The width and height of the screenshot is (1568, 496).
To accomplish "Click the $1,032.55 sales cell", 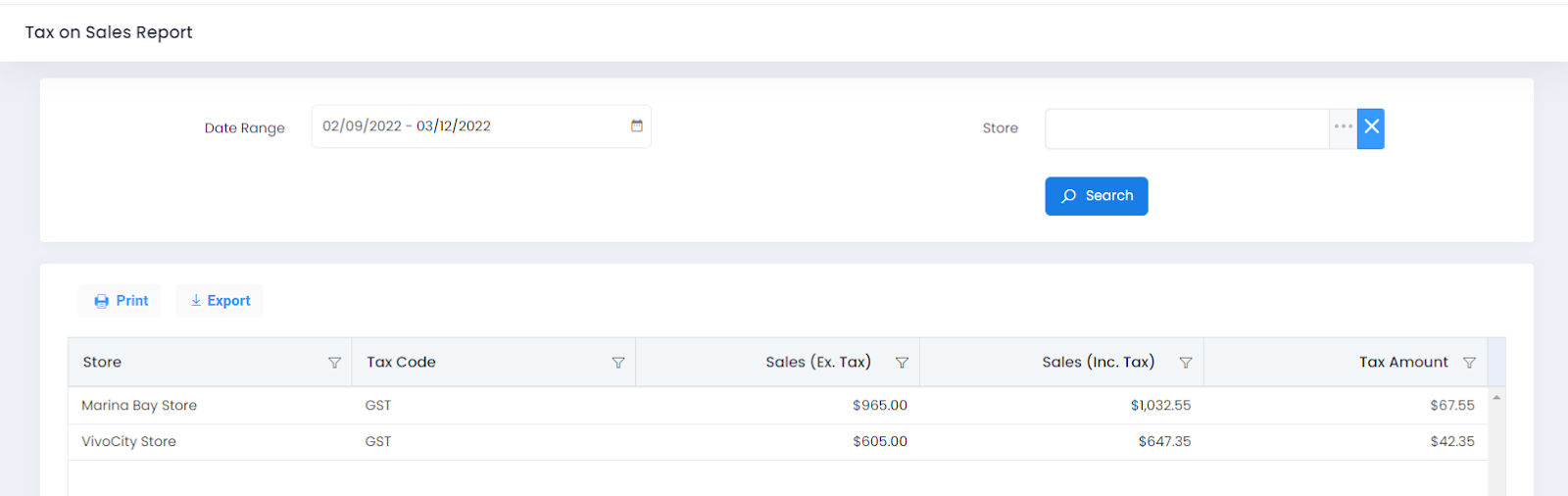I will [1160, 406].
